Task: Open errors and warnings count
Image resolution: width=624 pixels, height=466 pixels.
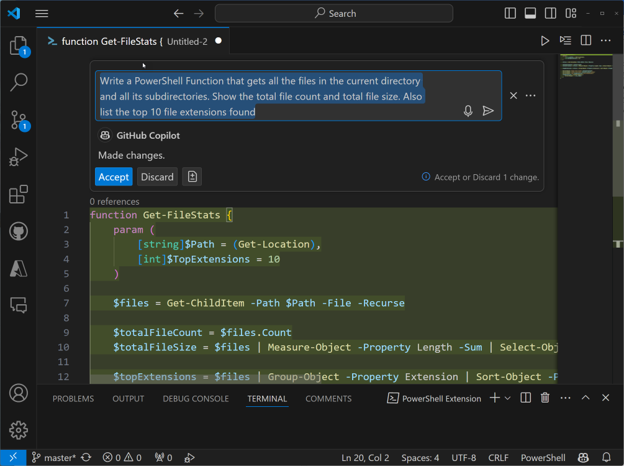Action: 122,458
